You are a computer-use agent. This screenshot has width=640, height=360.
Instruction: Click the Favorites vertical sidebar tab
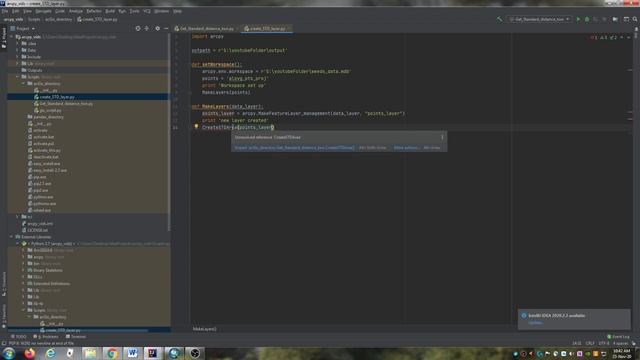pos(4,316)
